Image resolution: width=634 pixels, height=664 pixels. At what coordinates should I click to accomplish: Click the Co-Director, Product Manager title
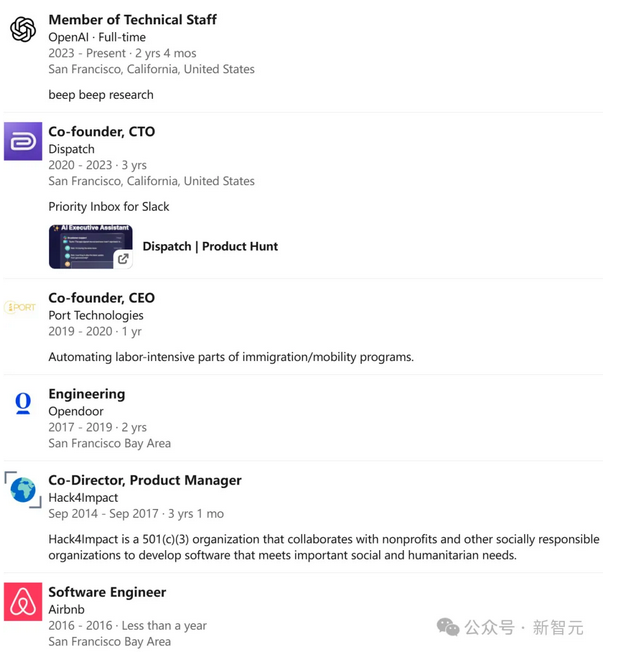(145, 480)
